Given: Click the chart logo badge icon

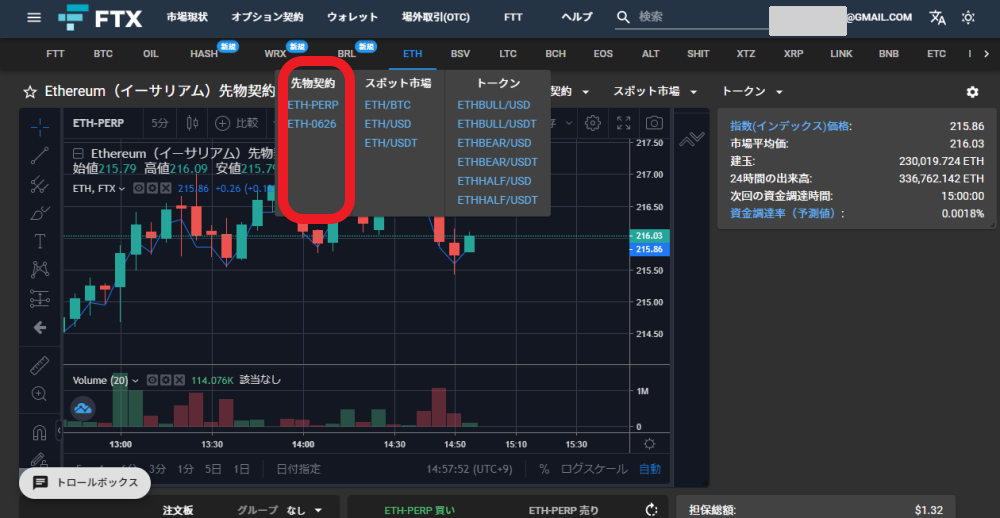Looking at the screenshot, I should (82, 408).
